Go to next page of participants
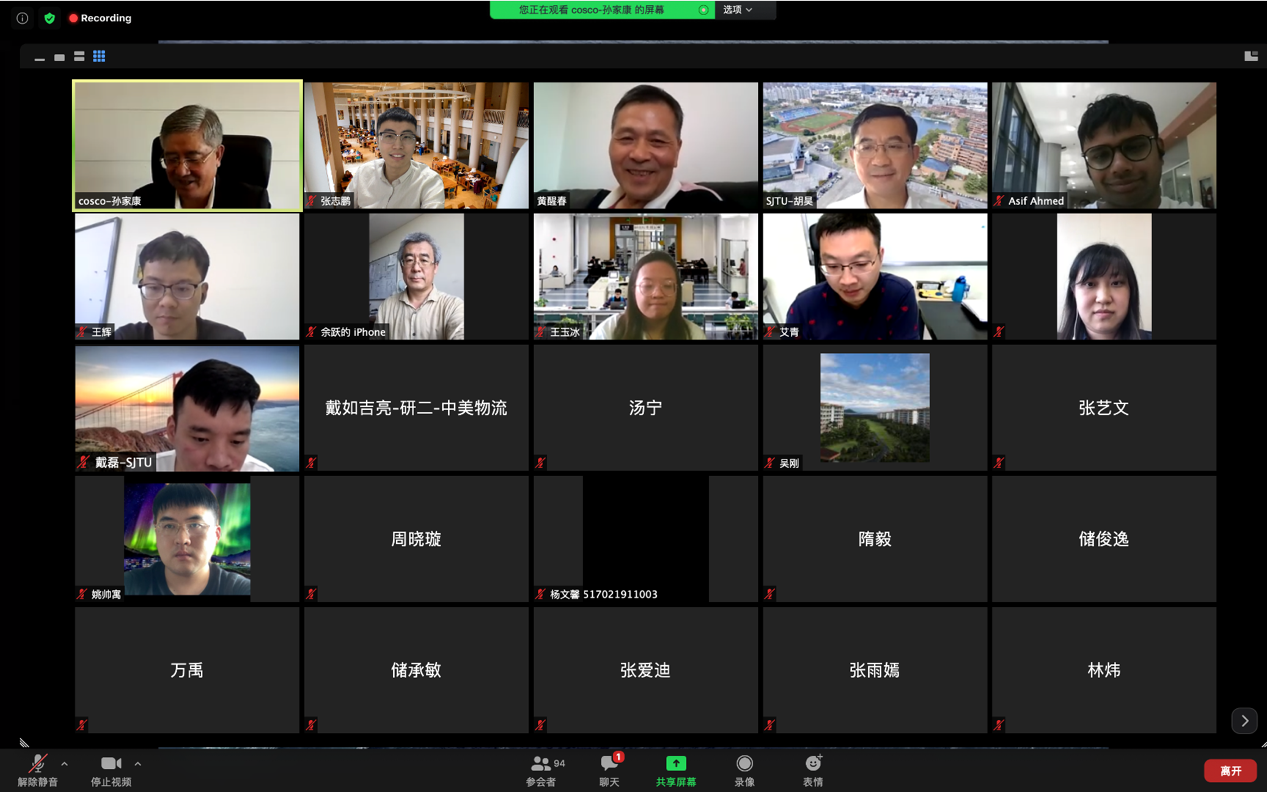 click(1244, 720)
